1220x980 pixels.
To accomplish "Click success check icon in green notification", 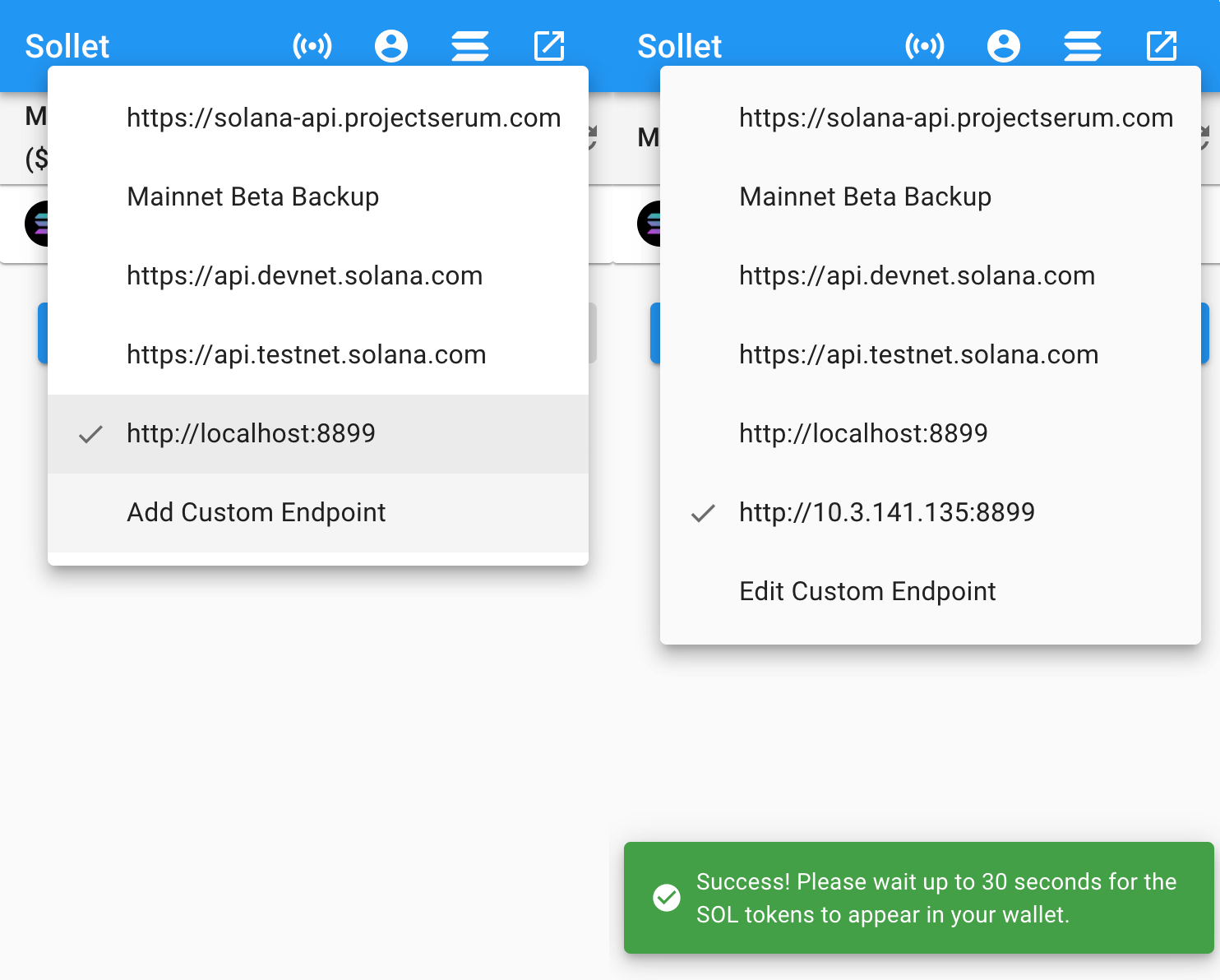I will (667, 898).
